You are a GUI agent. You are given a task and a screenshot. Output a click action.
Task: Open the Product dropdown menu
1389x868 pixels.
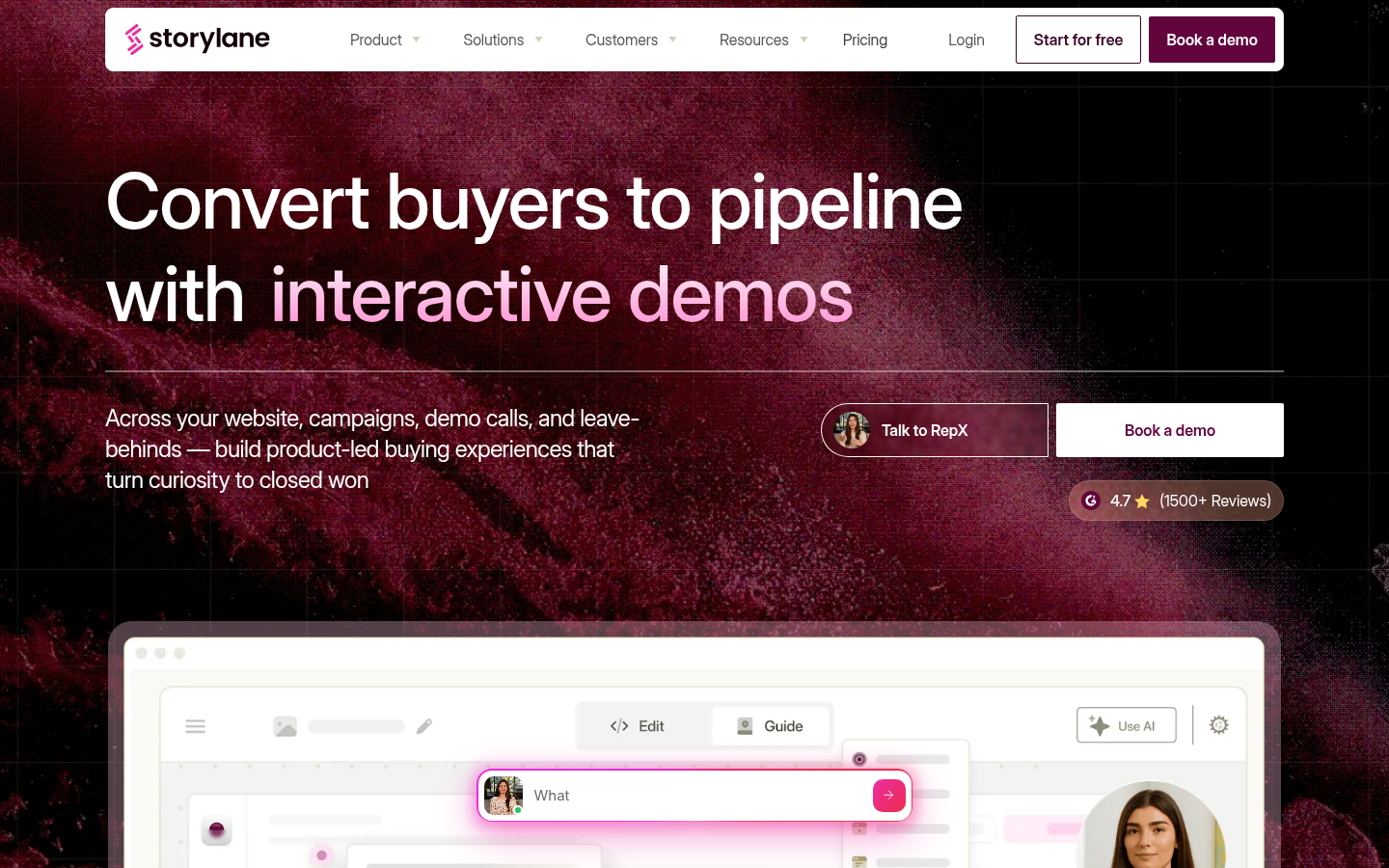tap(385, 40)
